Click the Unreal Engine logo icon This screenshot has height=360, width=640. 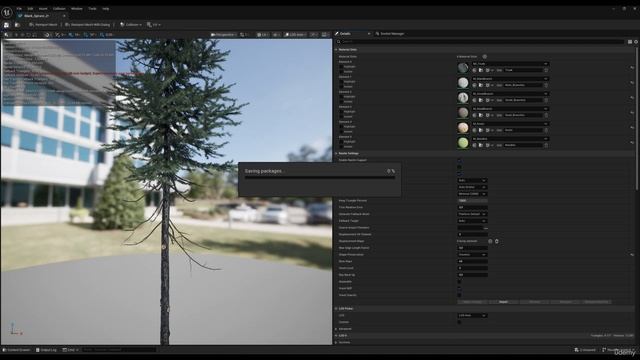(x=7, y=13)
